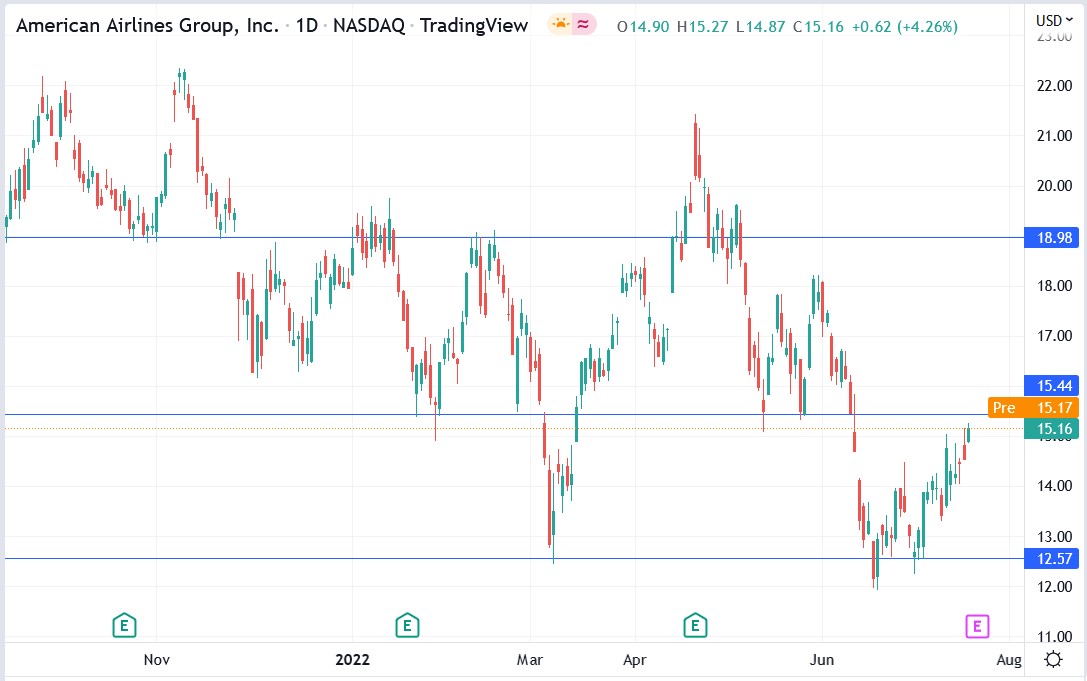Viewport: 1087px width, 681px height.
Task: Click the change value +0.62 (+4.26%)
Action: pos(905,27)
